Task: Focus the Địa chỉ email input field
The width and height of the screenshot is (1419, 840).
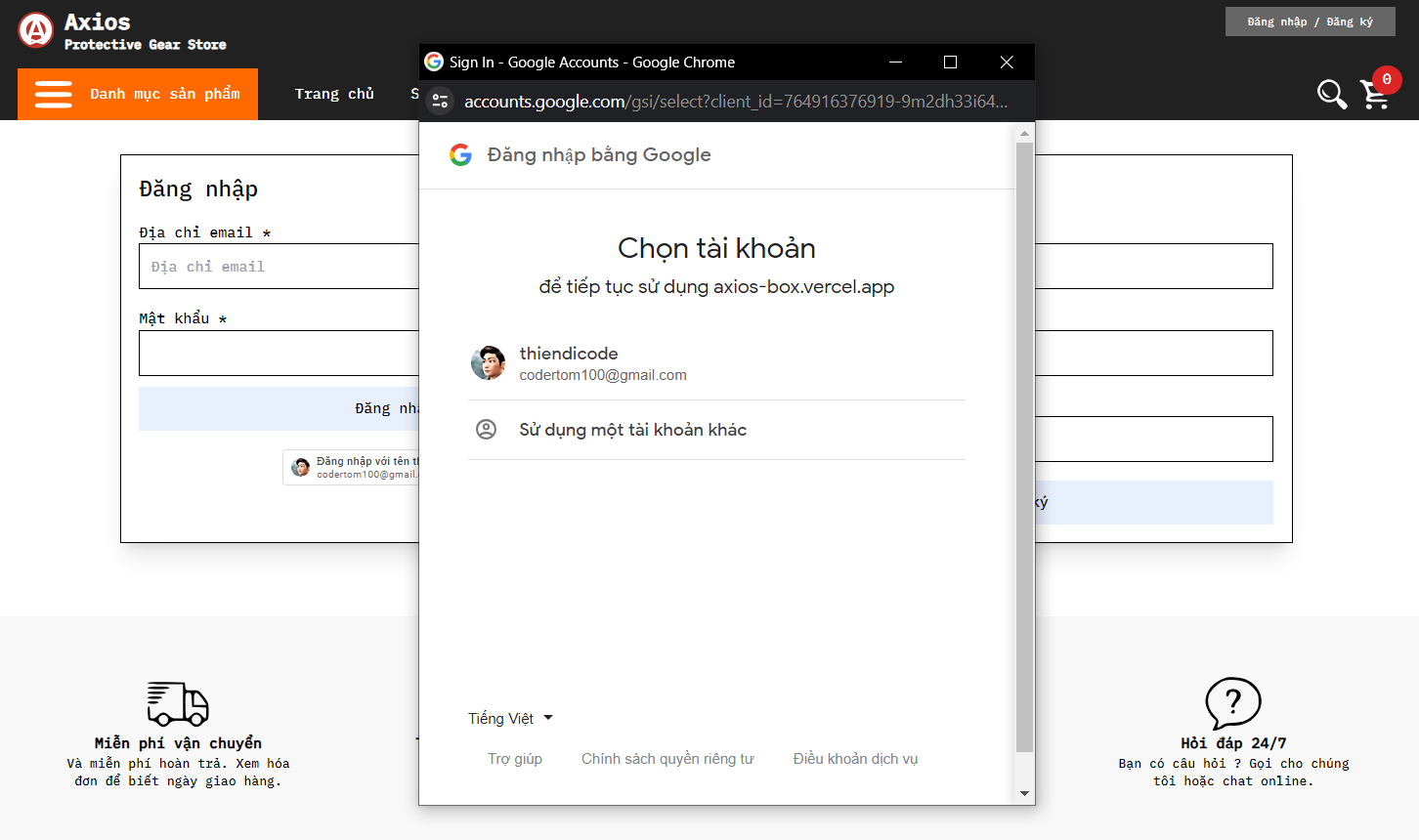Action: [279, 267]
